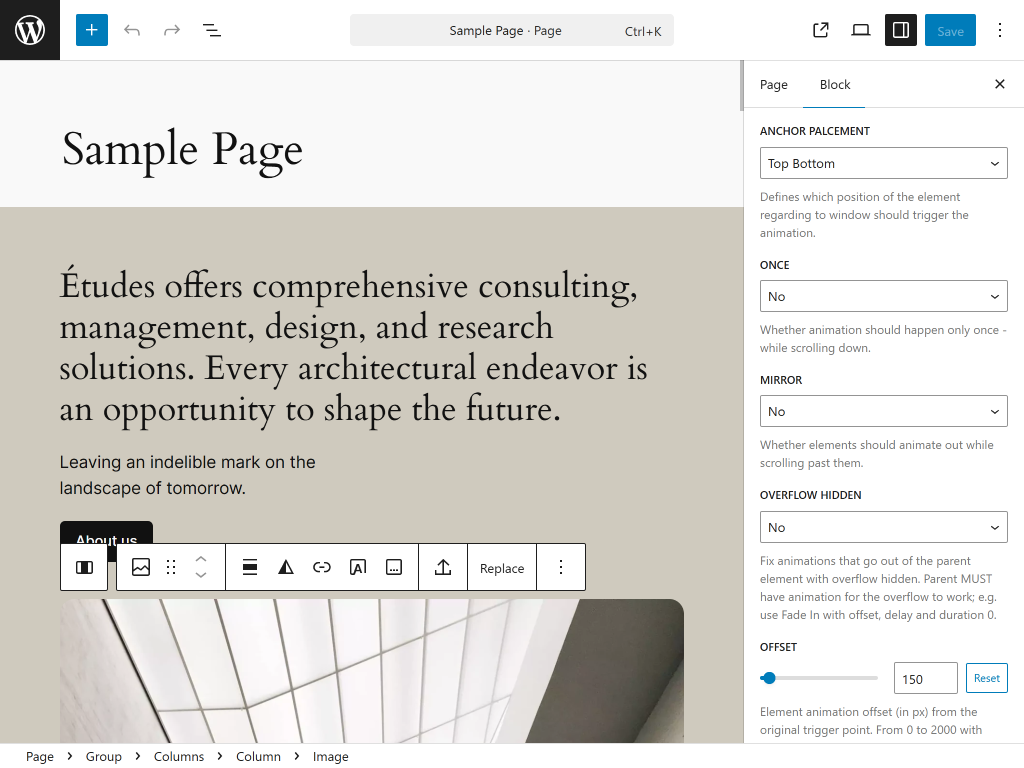Click the Offset value input field
Viewport: 1024px width, 768px height.
[x=924, y=678]
